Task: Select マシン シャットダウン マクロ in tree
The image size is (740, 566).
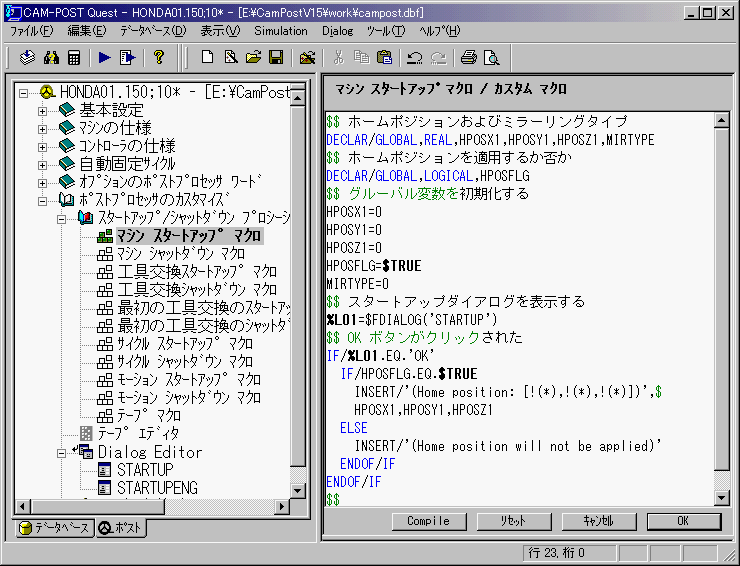Action: (181, 253)
